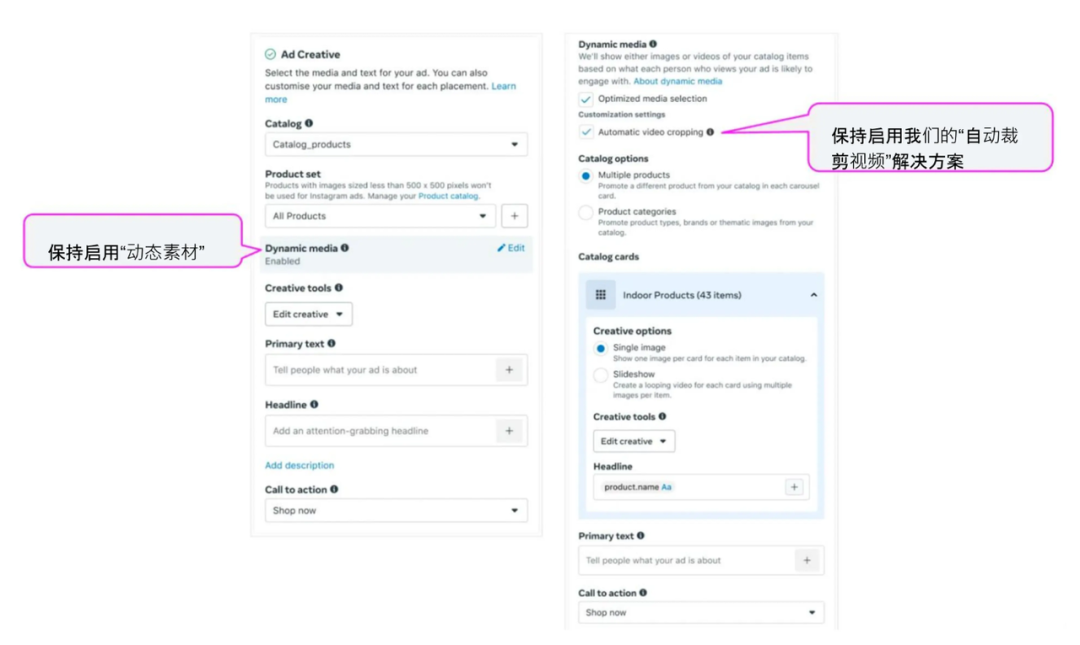Open the About dynamic media link
This screenshot has height=645, width=1080.
tap(677, 81)
